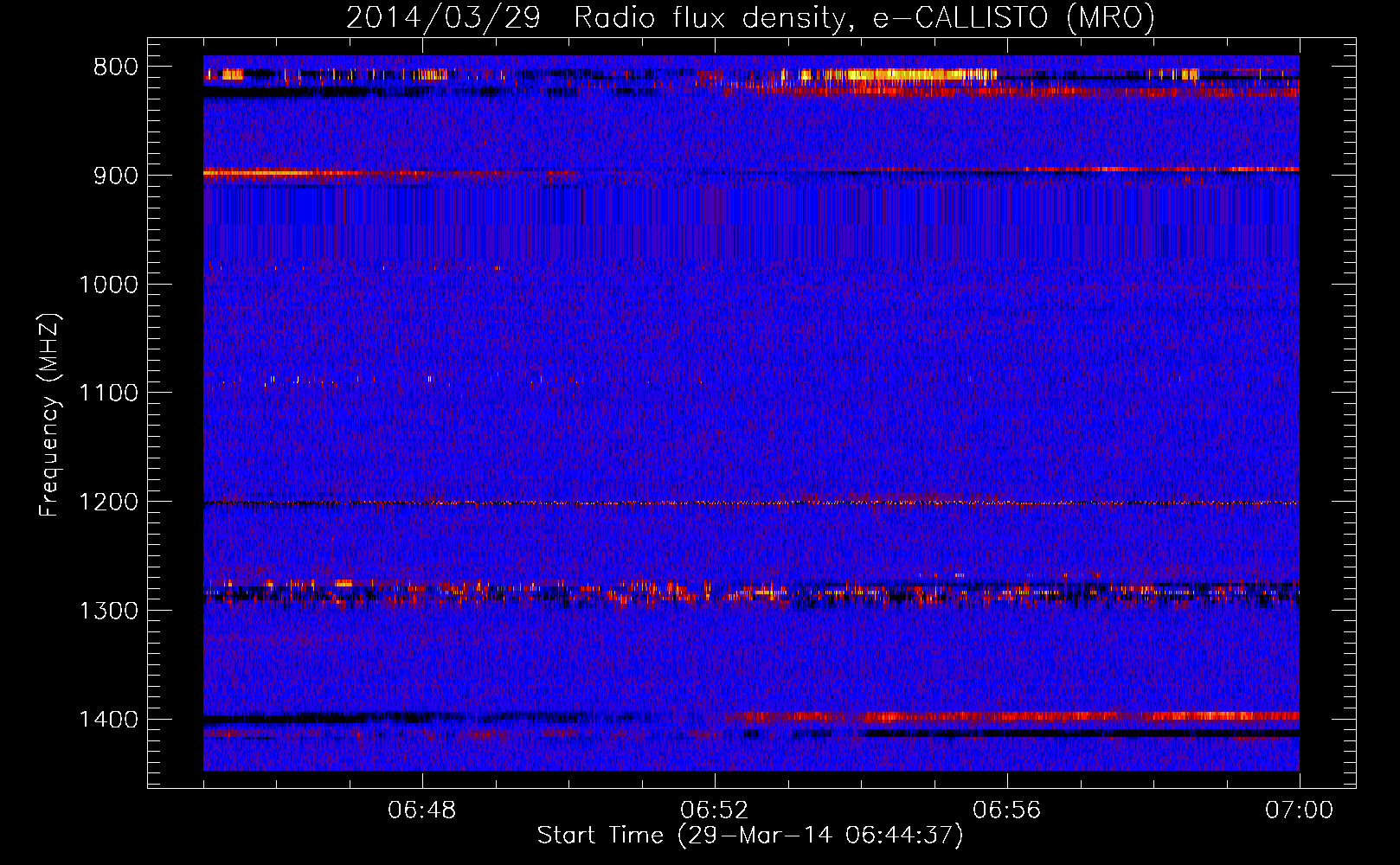Click the 1000 frequency tick label
Image resolution: width=1400 pixels, height=865 pixels.
(108, 285)
